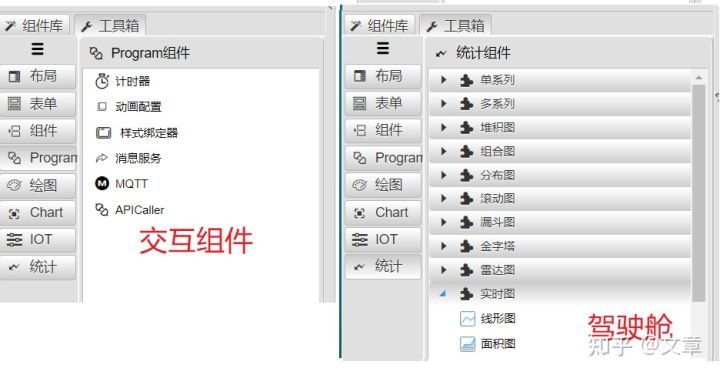Toggle hamburger menu in right panel
Image resolution: width=720 pixels, height=375 pixels.
coord(383,48)
